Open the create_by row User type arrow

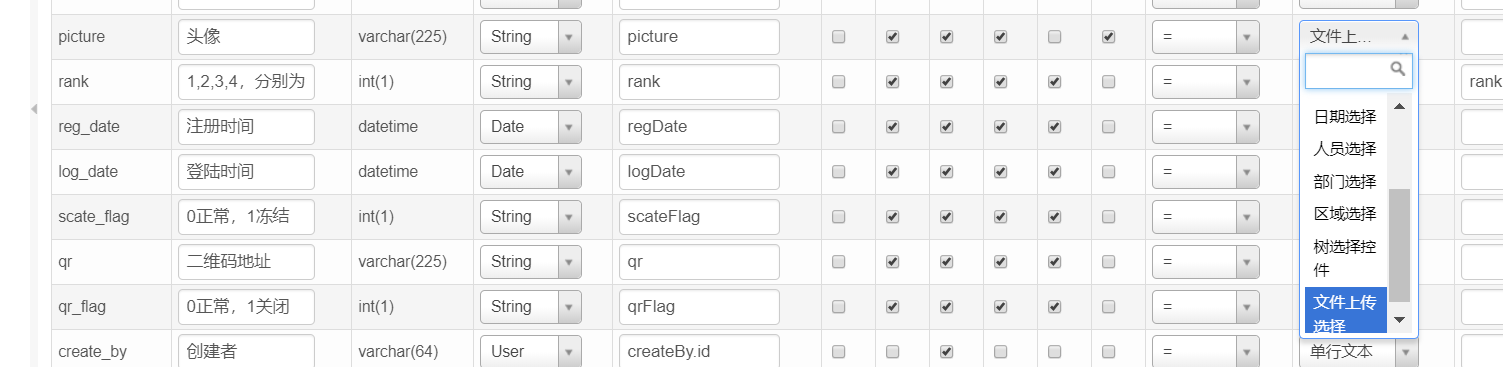569,352
